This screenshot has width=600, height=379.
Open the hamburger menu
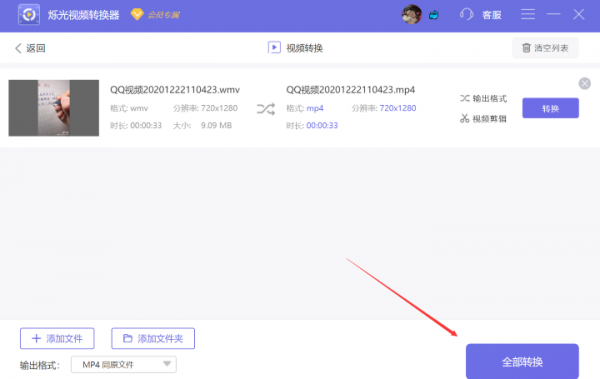click(x=528, y=15)
